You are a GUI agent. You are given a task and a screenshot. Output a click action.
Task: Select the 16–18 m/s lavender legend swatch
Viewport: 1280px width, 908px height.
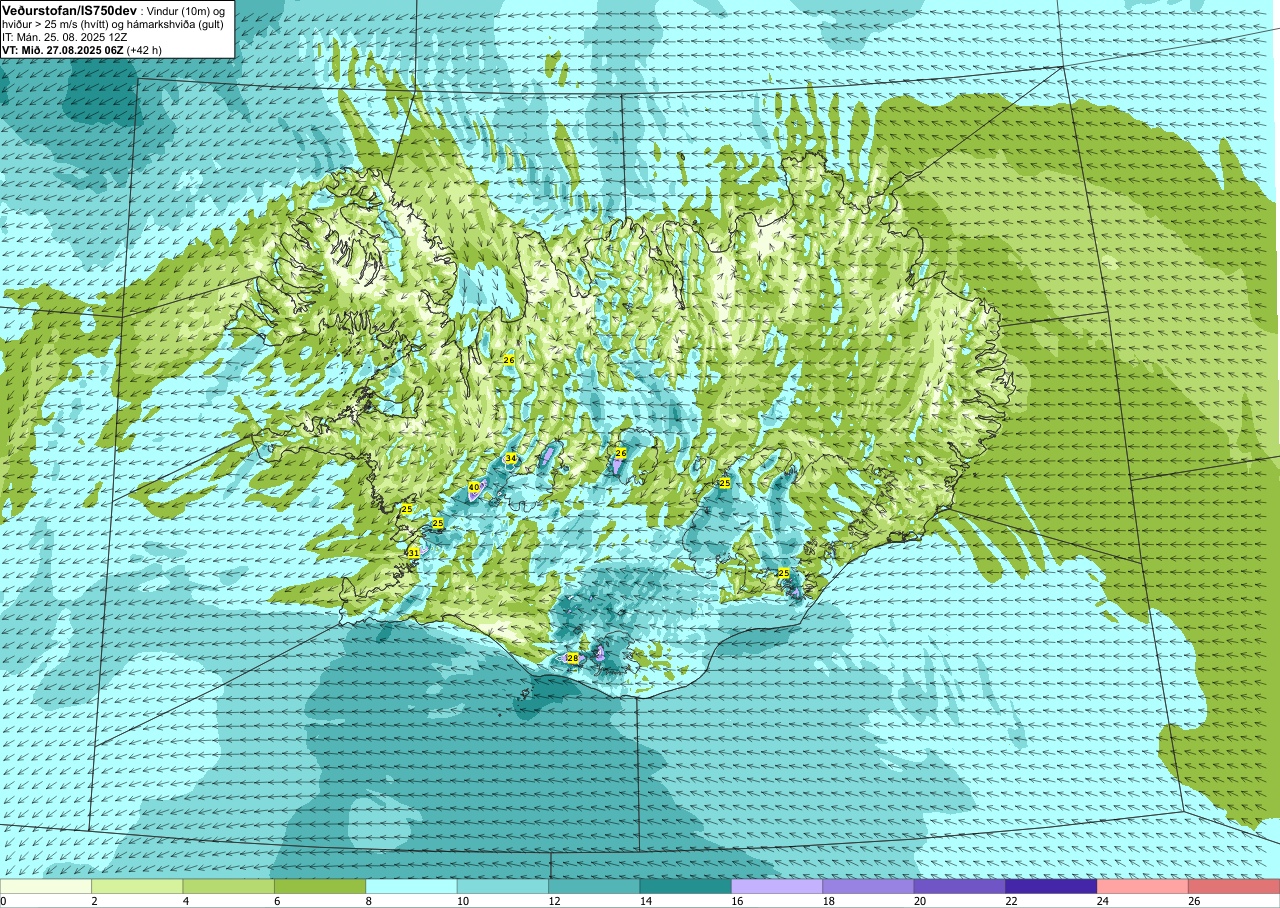pyautogui.click(x=777, y=886)
